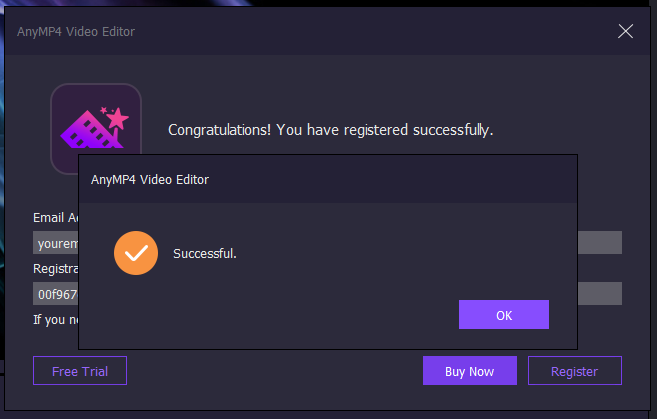Close the registration window with the X
The image size is (657, 419).
click(x=625, y=31)
